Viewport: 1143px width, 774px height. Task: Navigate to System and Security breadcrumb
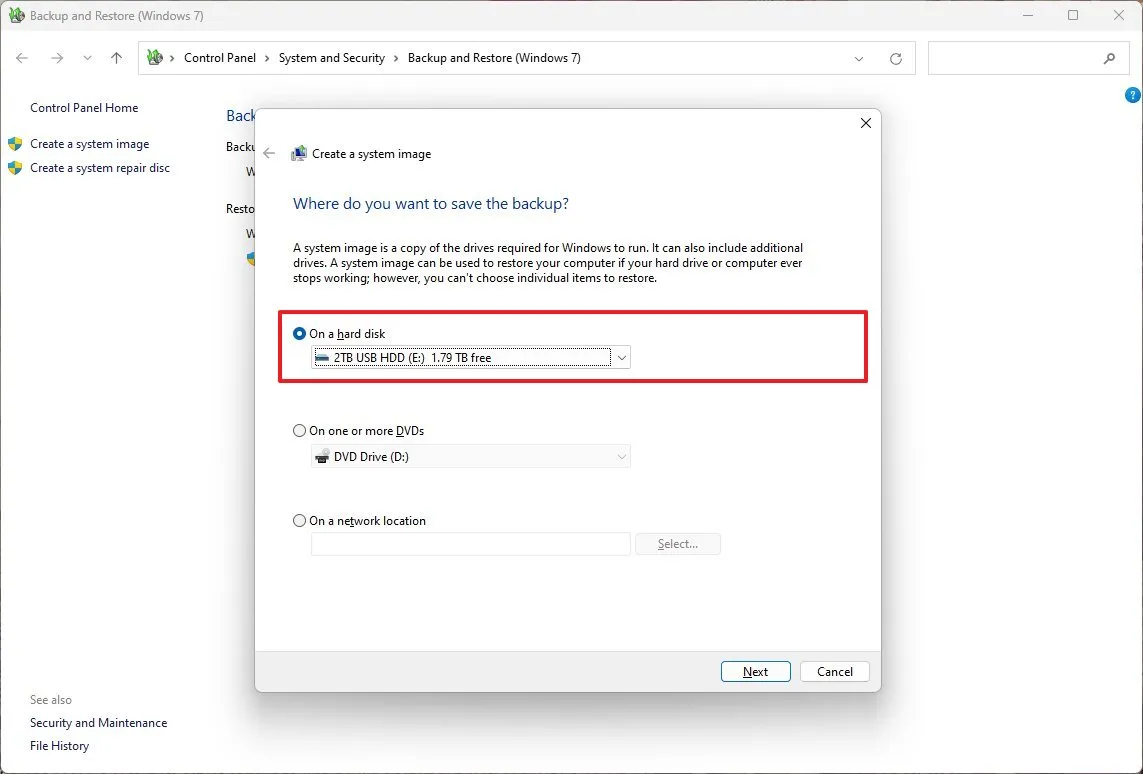[x=332, y=58]
